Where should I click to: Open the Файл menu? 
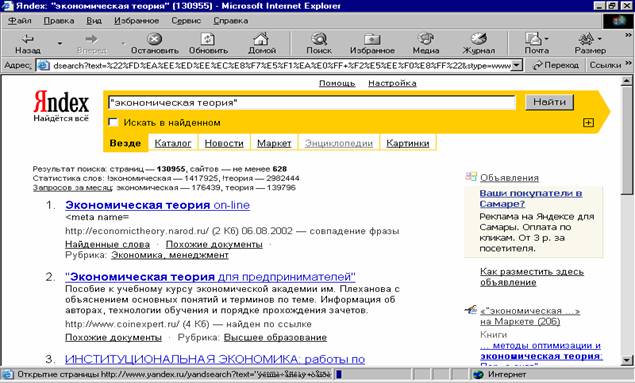point(19,21)
